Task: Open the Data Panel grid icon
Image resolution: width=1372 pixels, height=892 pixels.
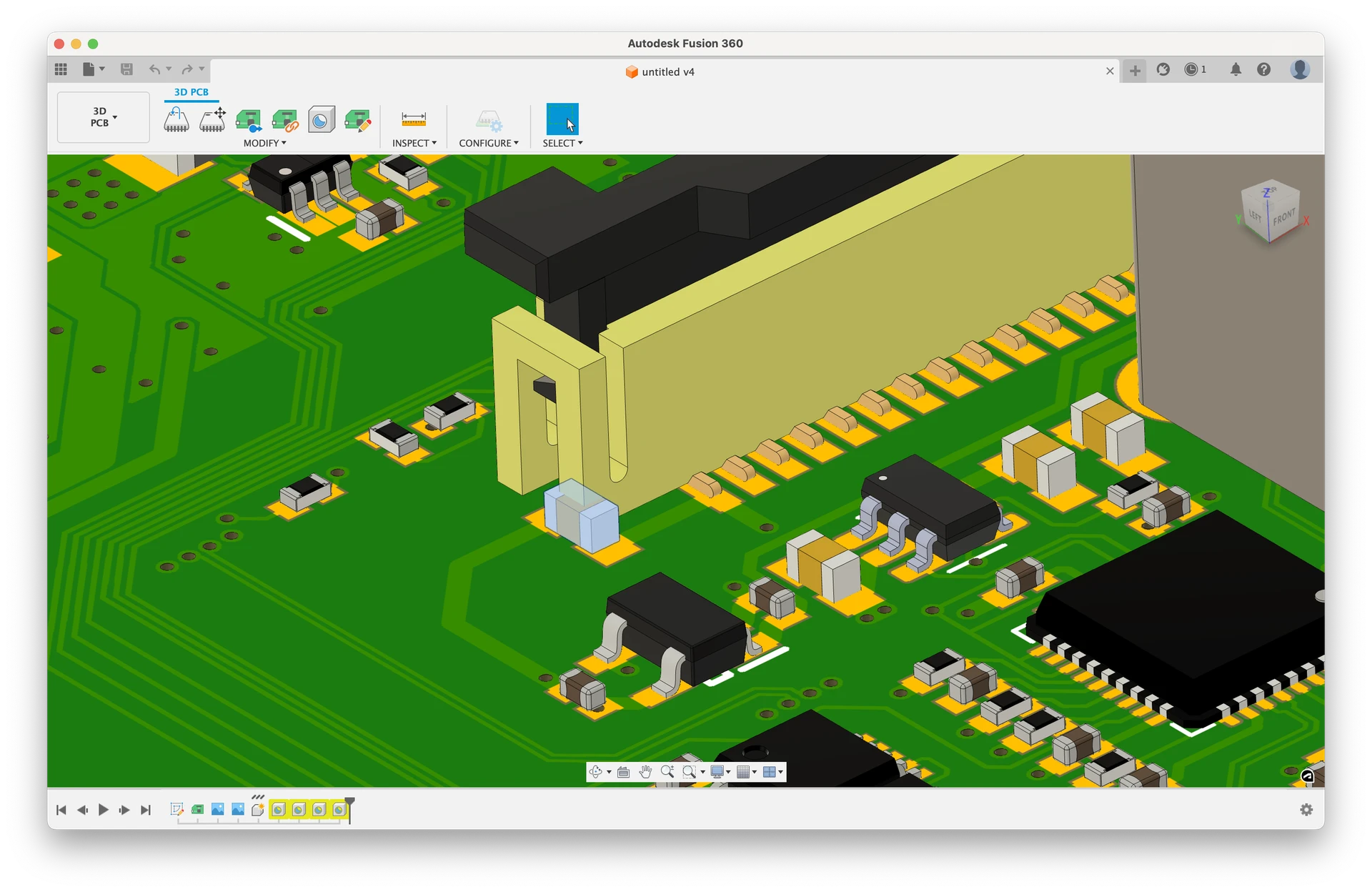Action: pyautogui.click(x=61, y=69)
